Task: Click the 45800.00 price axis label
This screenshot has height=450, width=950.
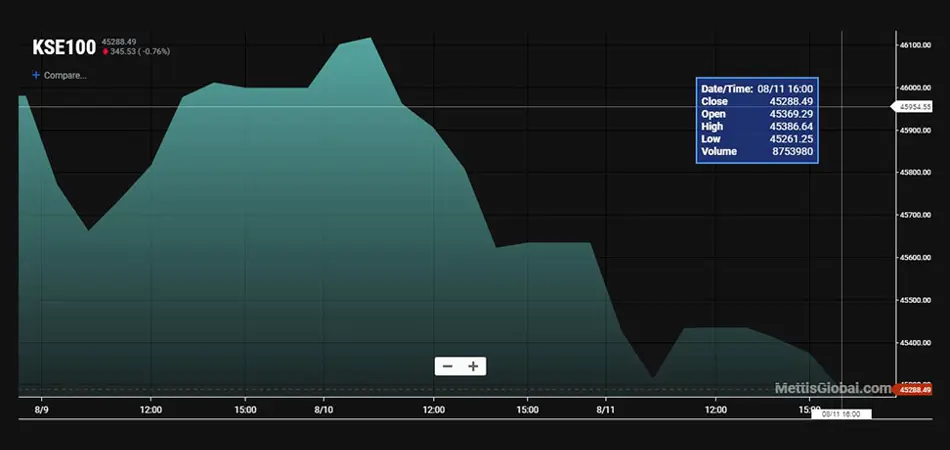Action: point(915,173)
